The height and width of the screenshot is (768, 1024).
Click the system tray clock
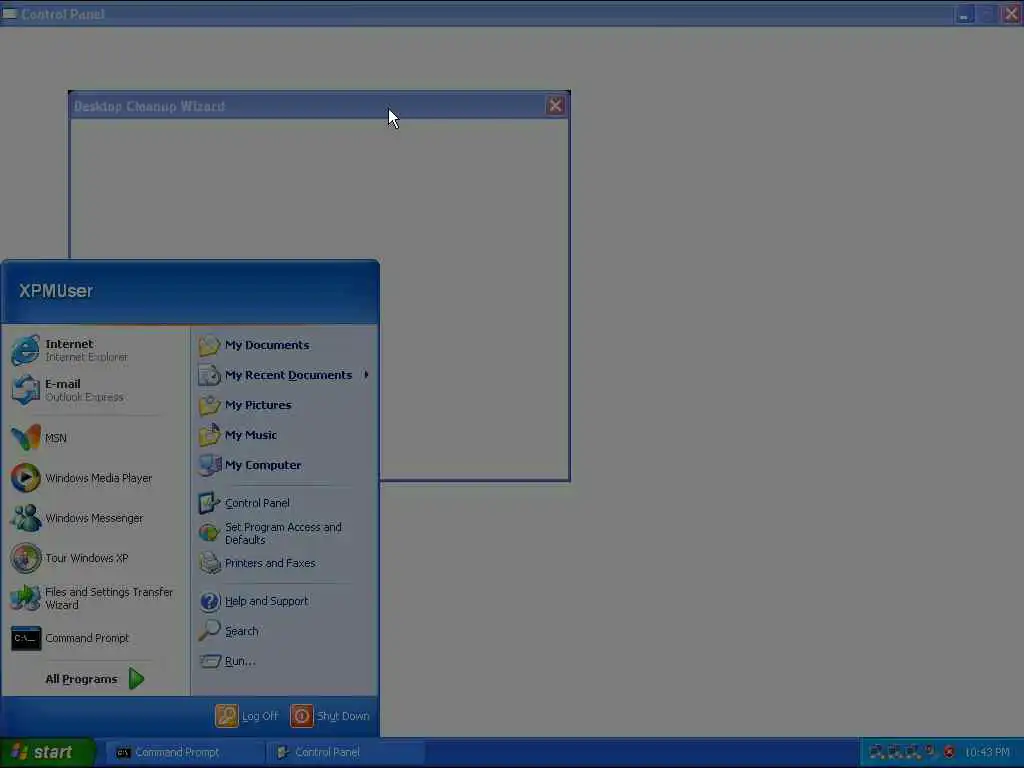tap(987, 752)
